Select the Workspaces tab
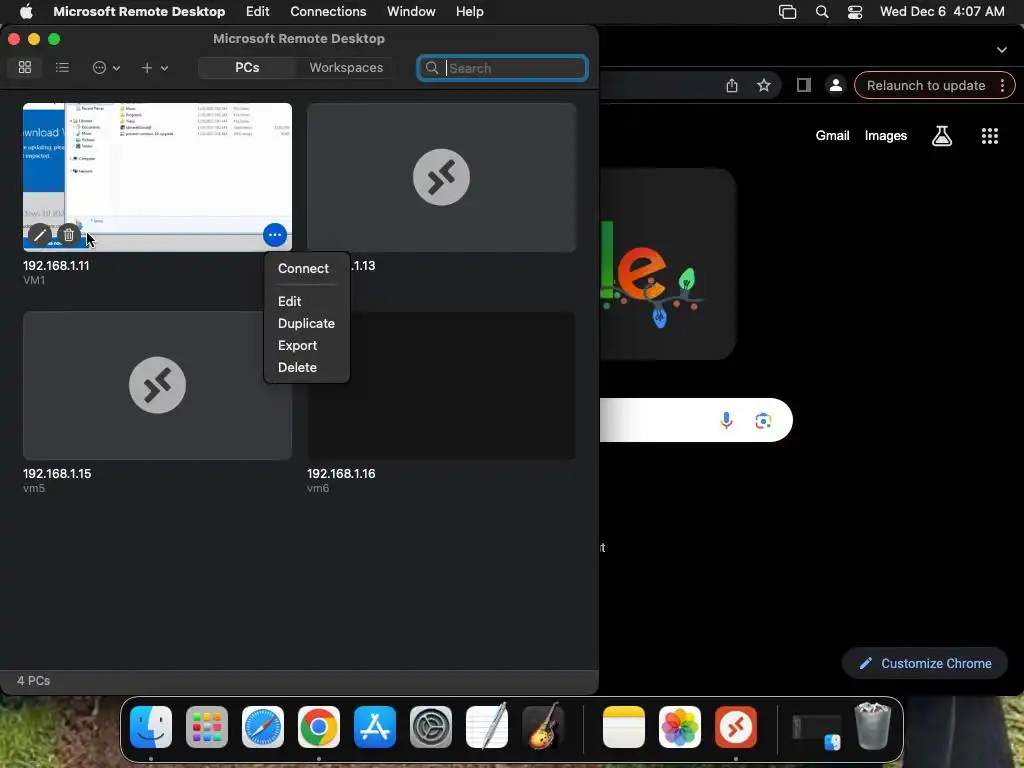The image size is (1024, 768). (346, 67)
